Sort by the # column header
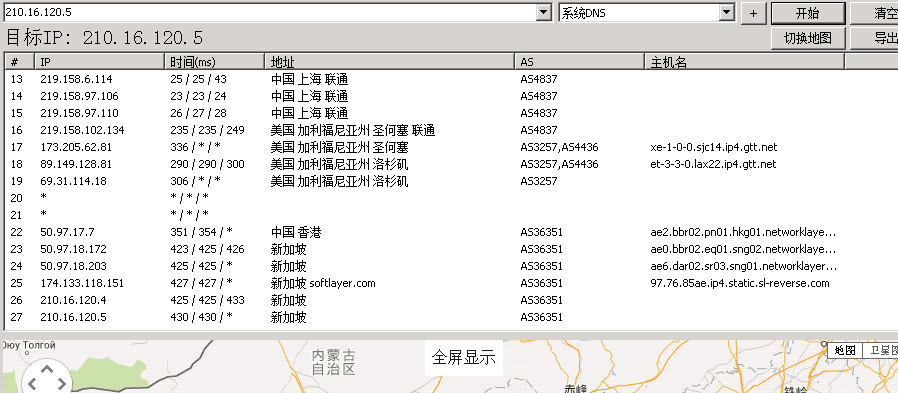The height and width of the screenshot is (393, 898). coord(20,62)
